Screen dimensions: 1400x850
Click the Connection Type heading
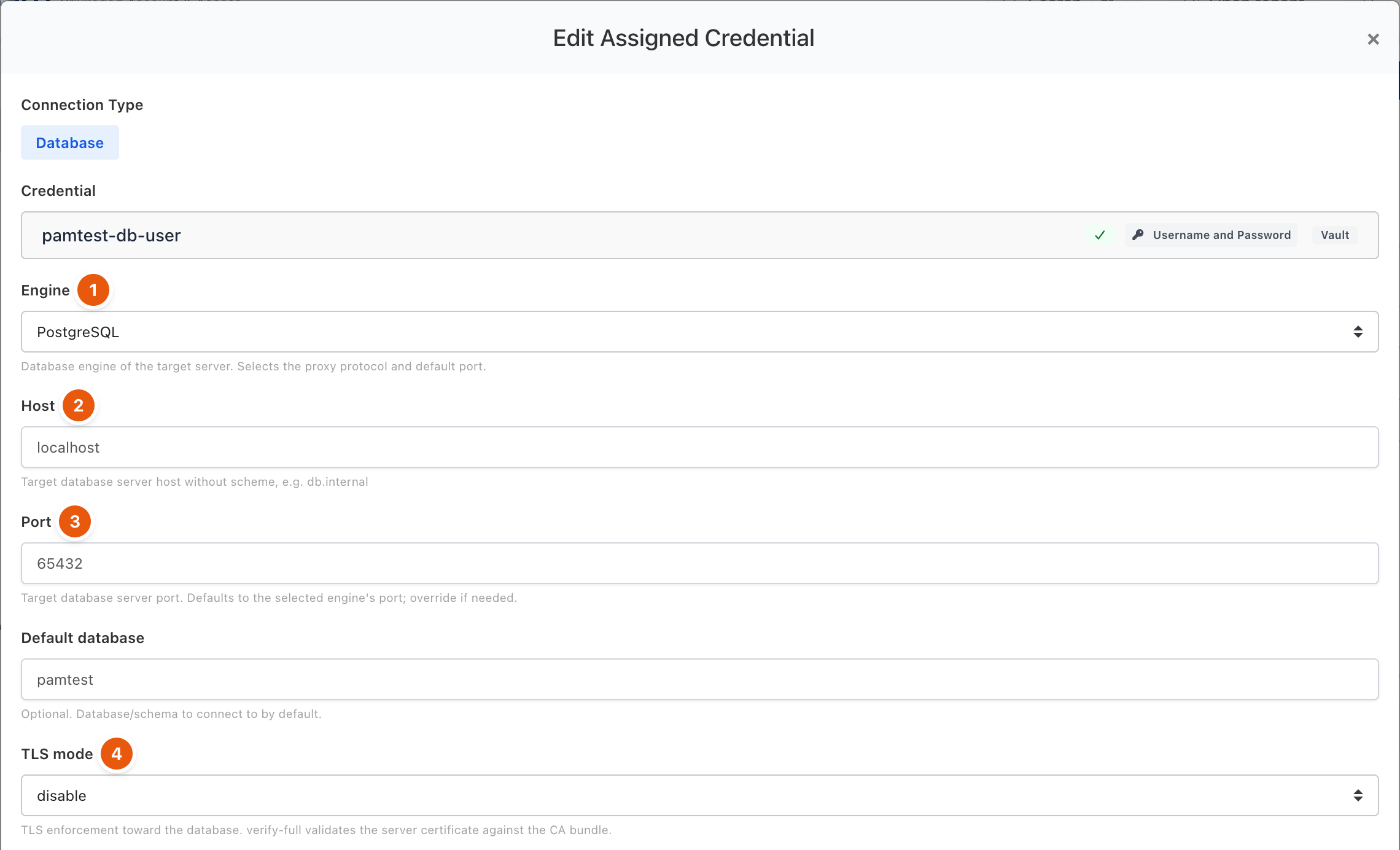click(x=82, y=105)
